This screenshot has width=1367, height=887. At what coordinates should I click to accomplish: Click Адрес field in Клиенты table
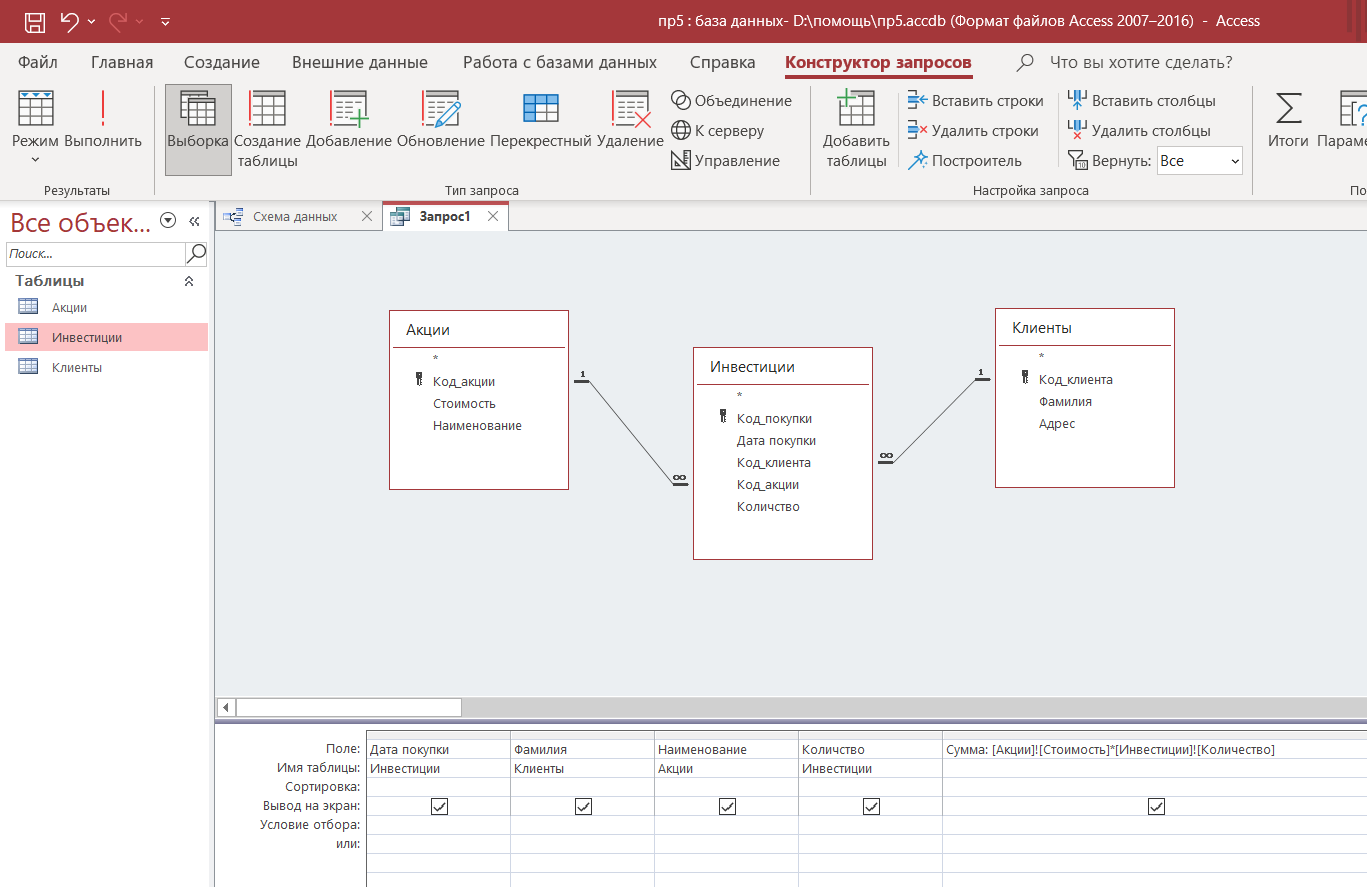coord(1057,424)
